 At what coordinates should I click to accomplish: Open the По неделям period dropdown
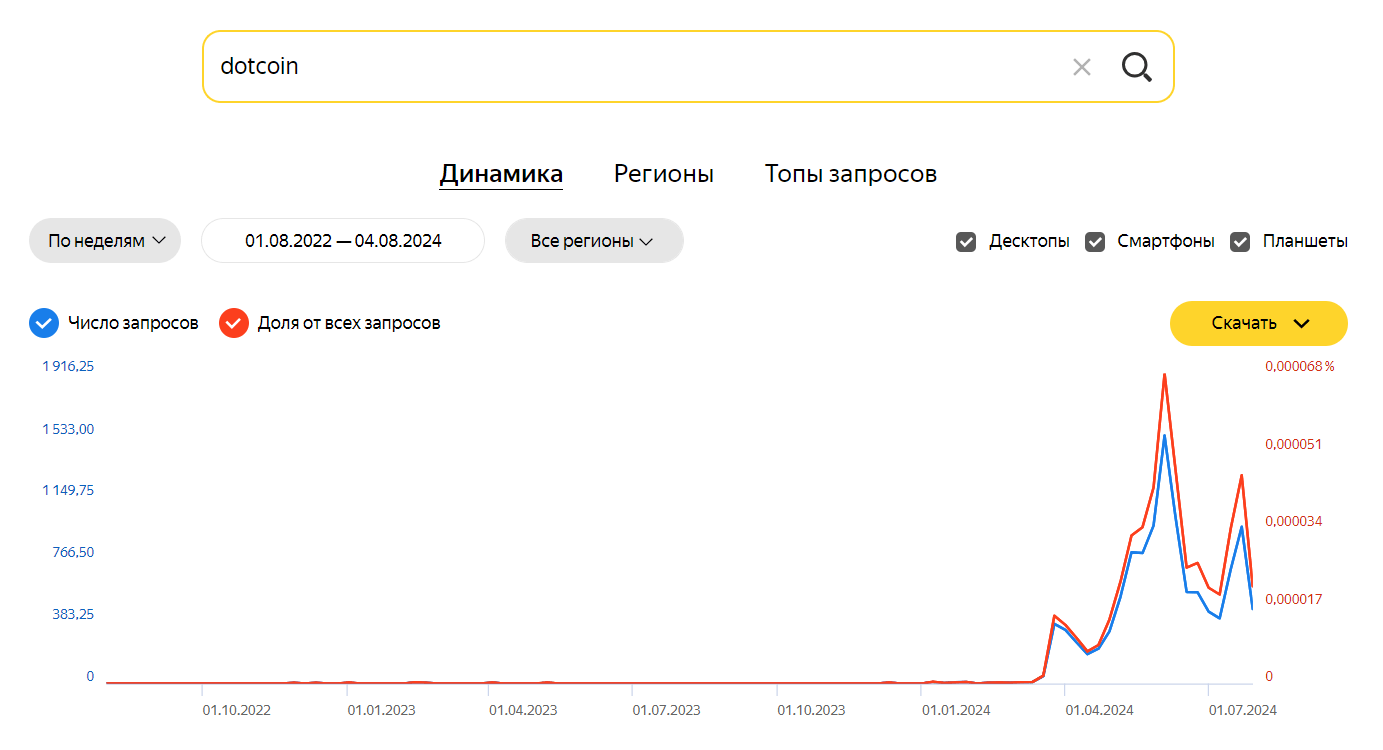[105, 241]
